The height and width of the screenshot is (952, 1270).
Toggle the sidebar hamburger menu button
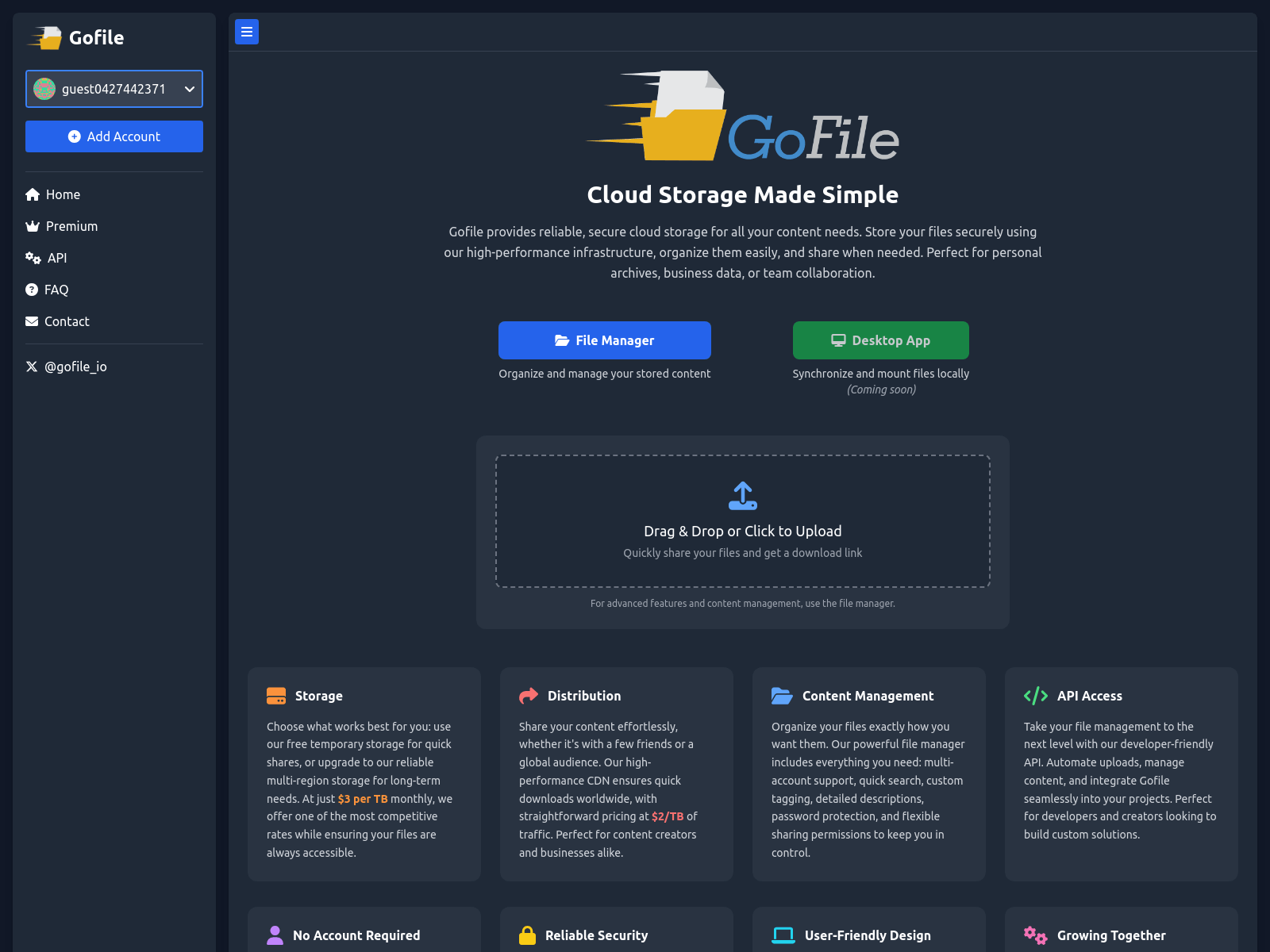pyautogui.click(x=247, y=32)
